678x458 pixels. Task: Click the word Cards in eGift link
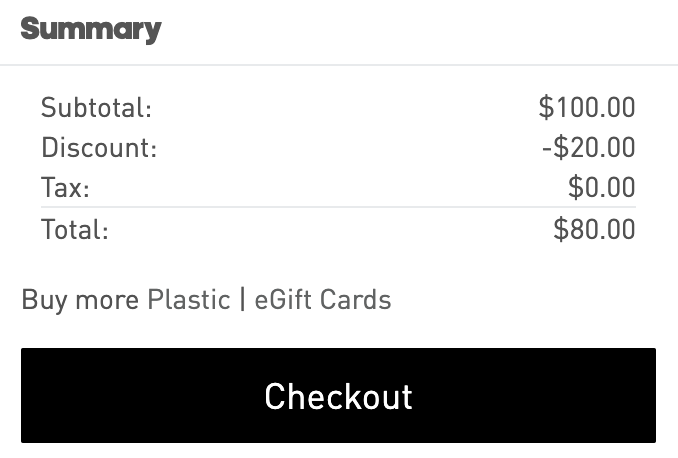tap(357, 299)
